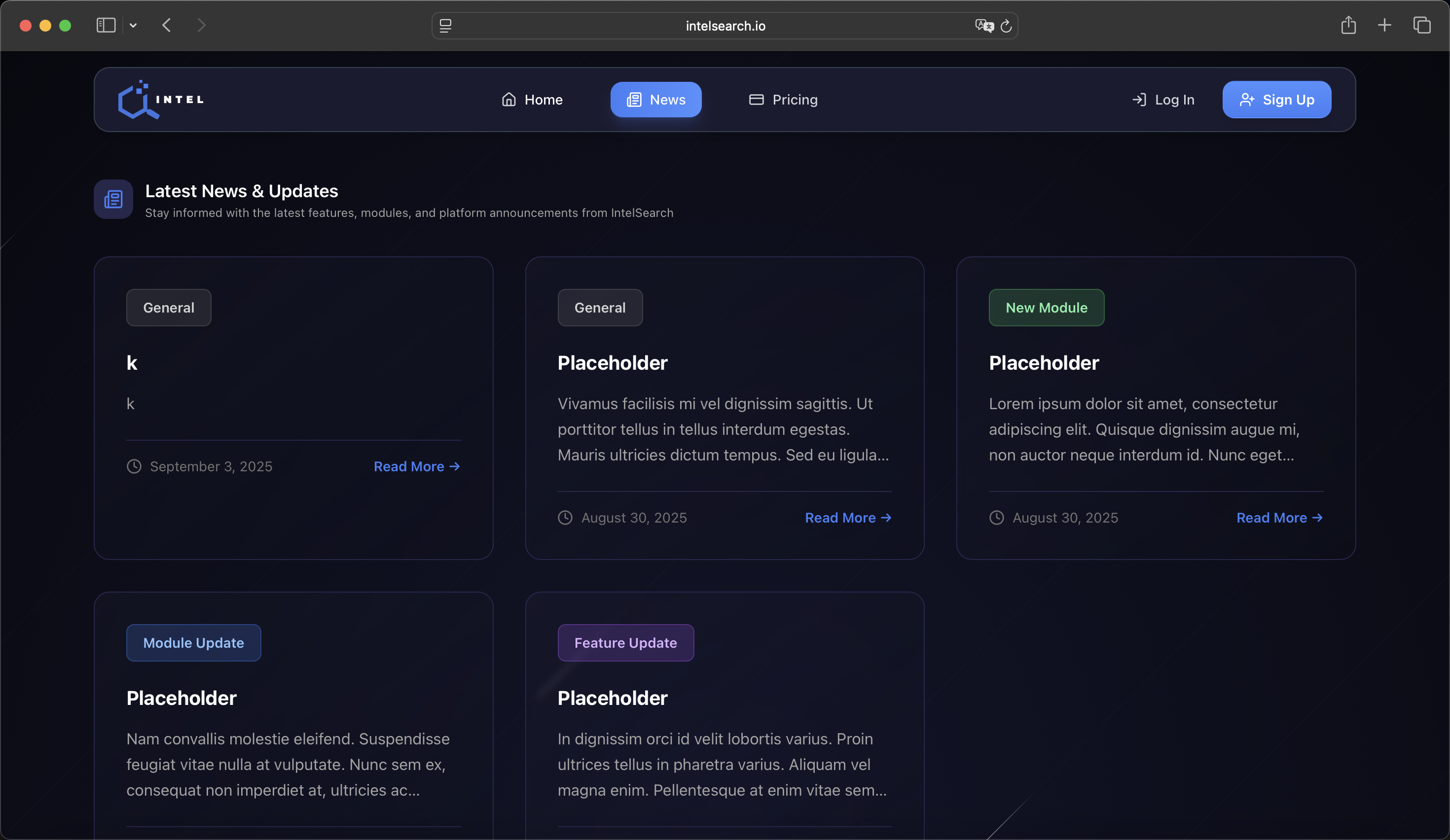Click the 'Stay informed' subtitle text

[x=409, y=213]
